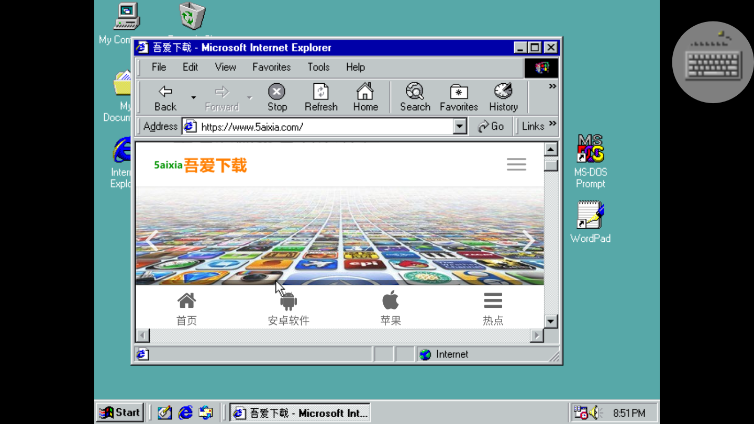The width and height of the screenshot is (754, 424).
Task: Open the Favorites menu
Action: coord(271,67)
